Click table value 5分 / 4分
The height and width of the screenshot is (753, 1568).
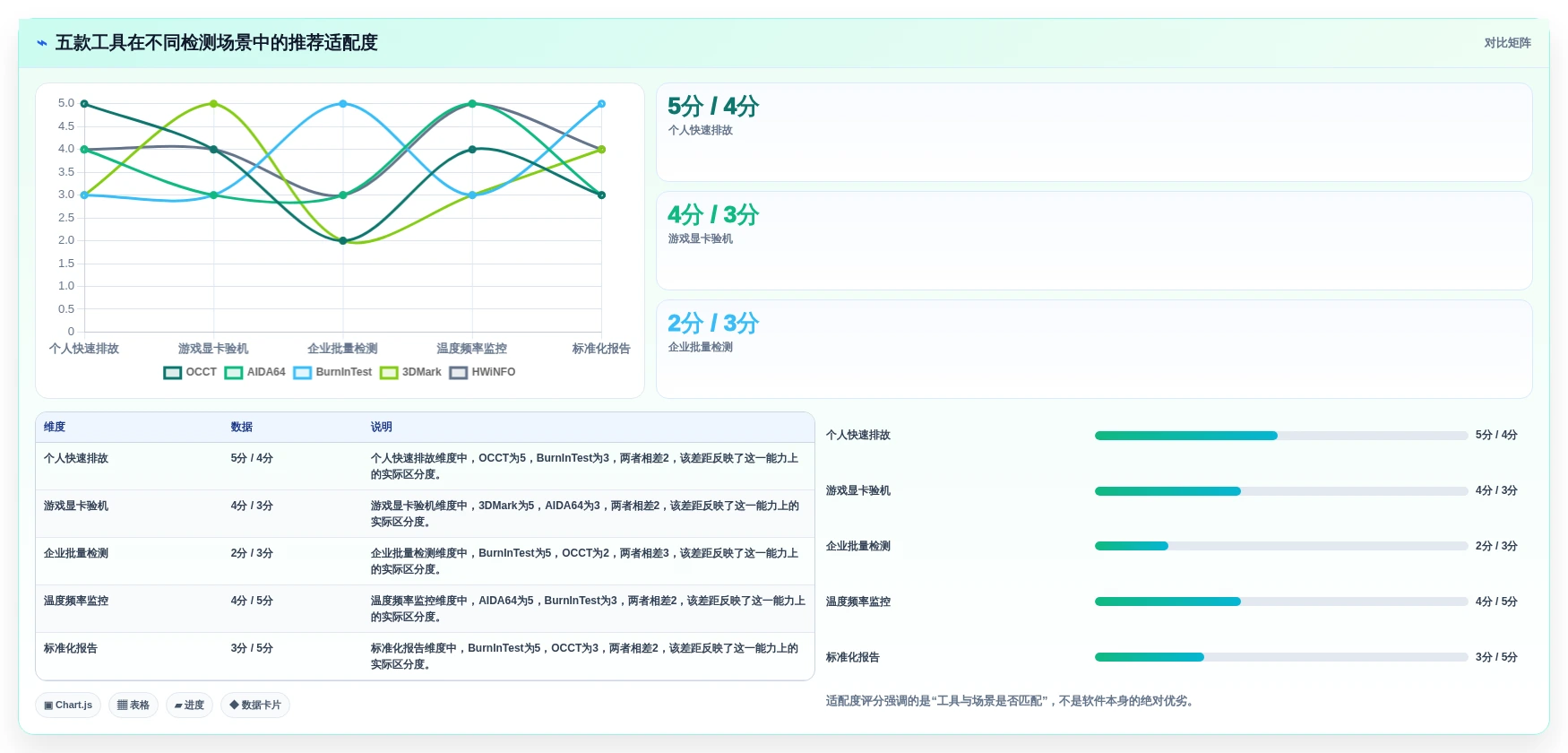252,458
